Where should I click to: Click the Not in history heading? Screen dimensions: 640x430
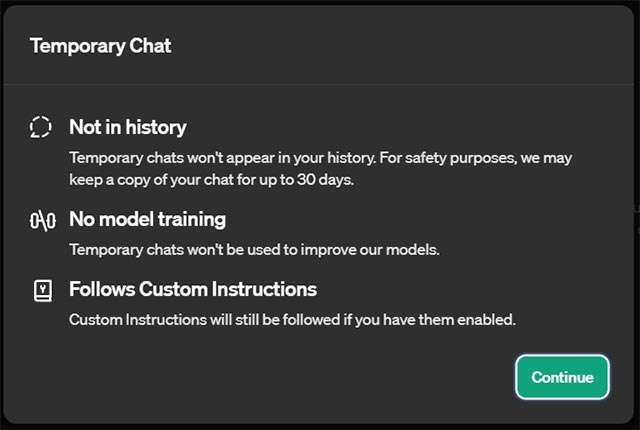127,128
